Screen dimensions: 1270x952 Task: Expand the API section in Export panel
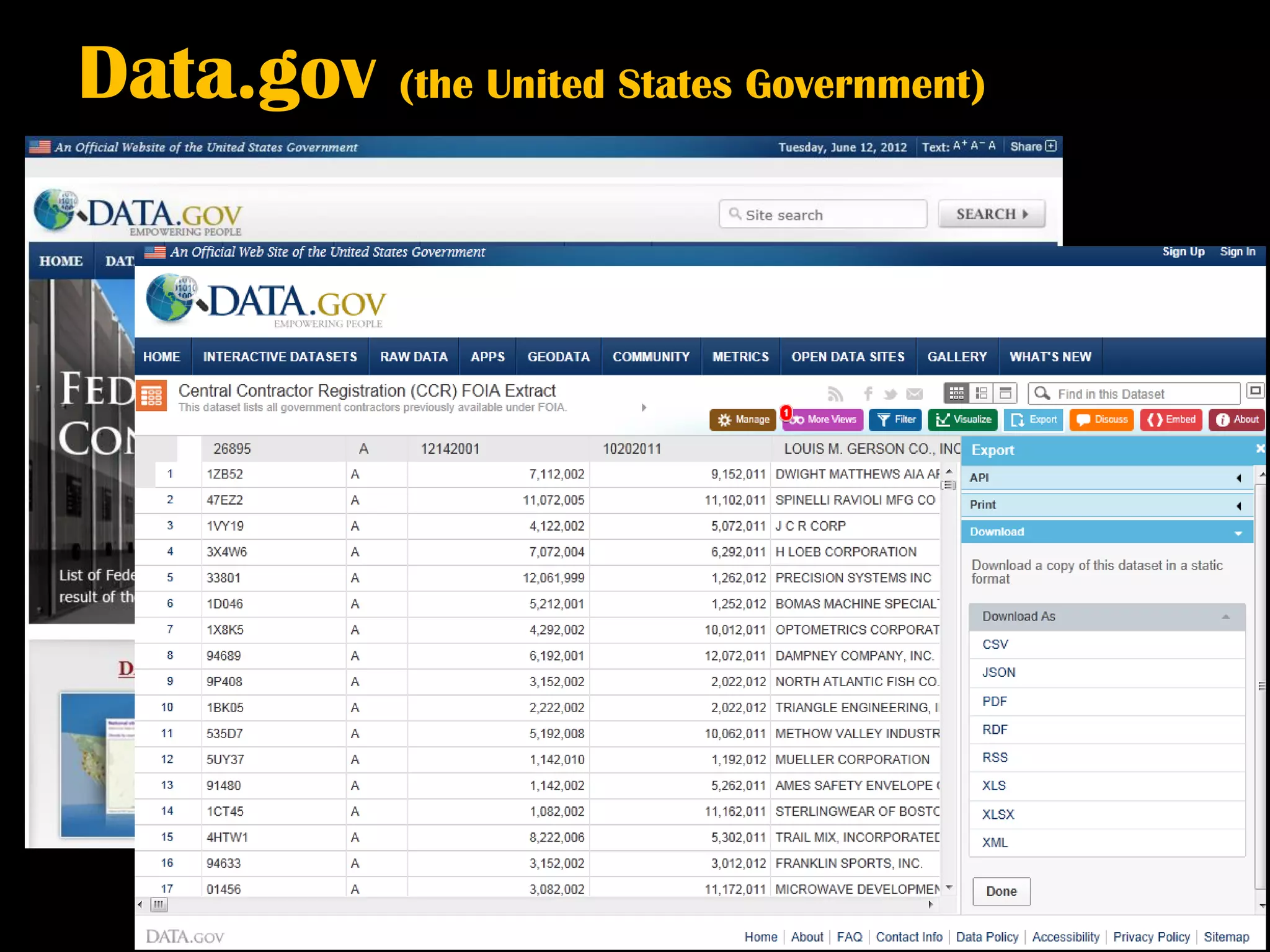(x=1107, y=478)
